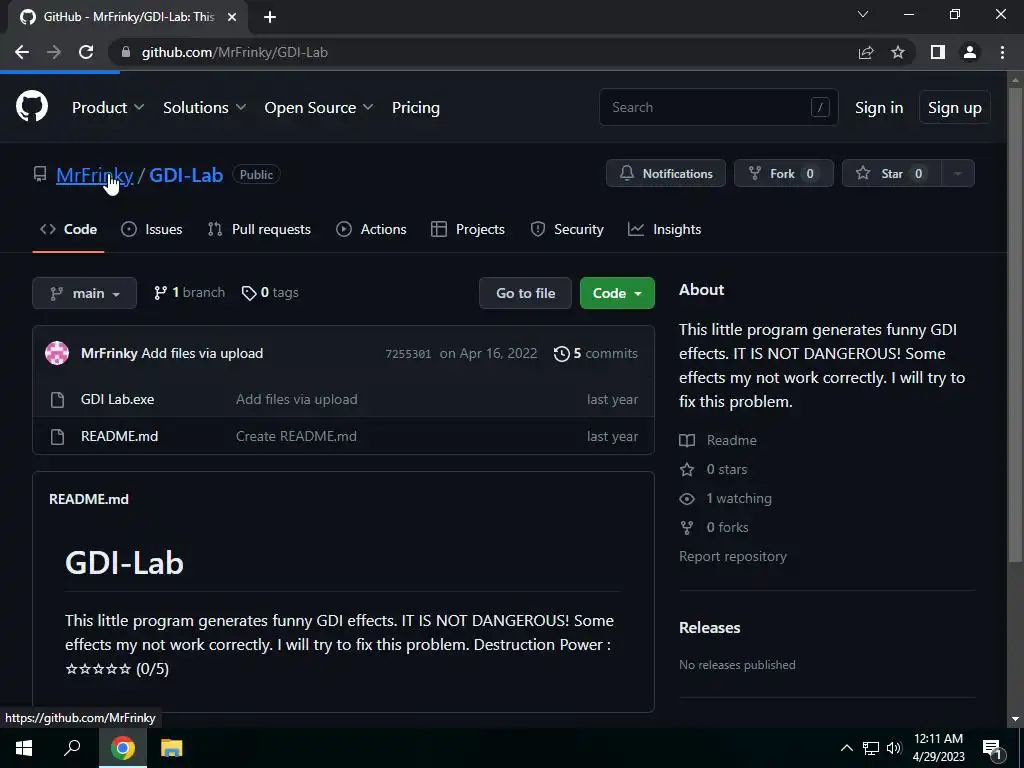Viewport: 1024px width, 768px height.
Task: Open the MrFrinky owner link
Action: click(95, 175)
